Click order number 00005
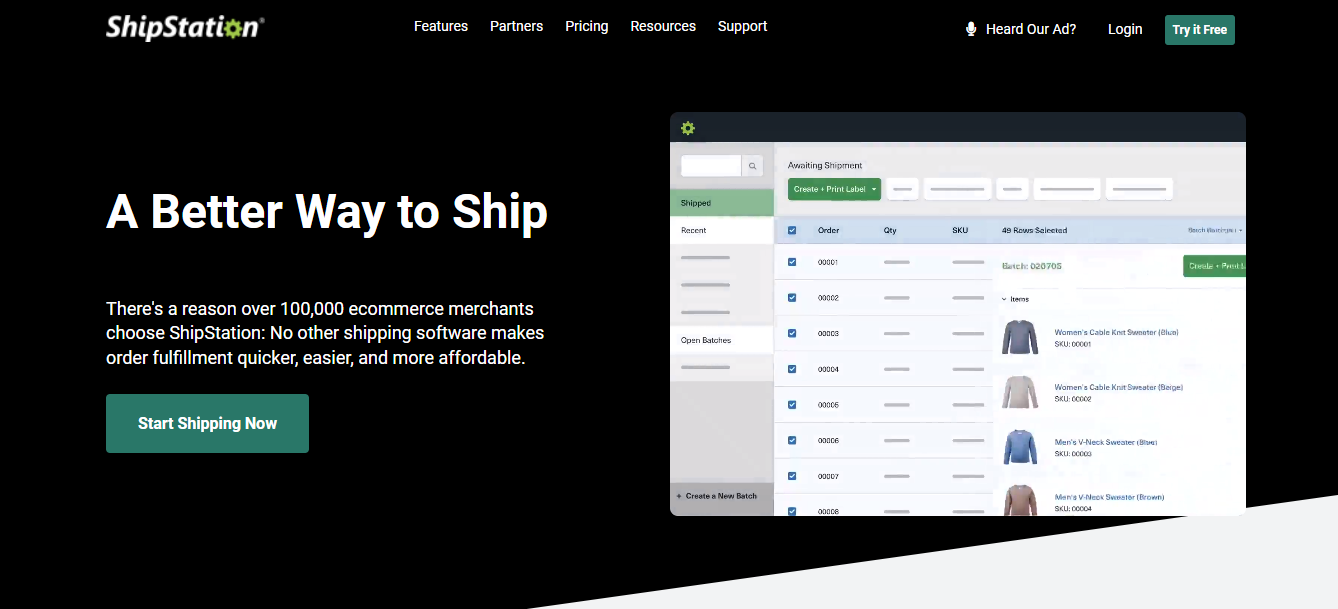Screen dimensions: 1338x609 tap(828, 405)
